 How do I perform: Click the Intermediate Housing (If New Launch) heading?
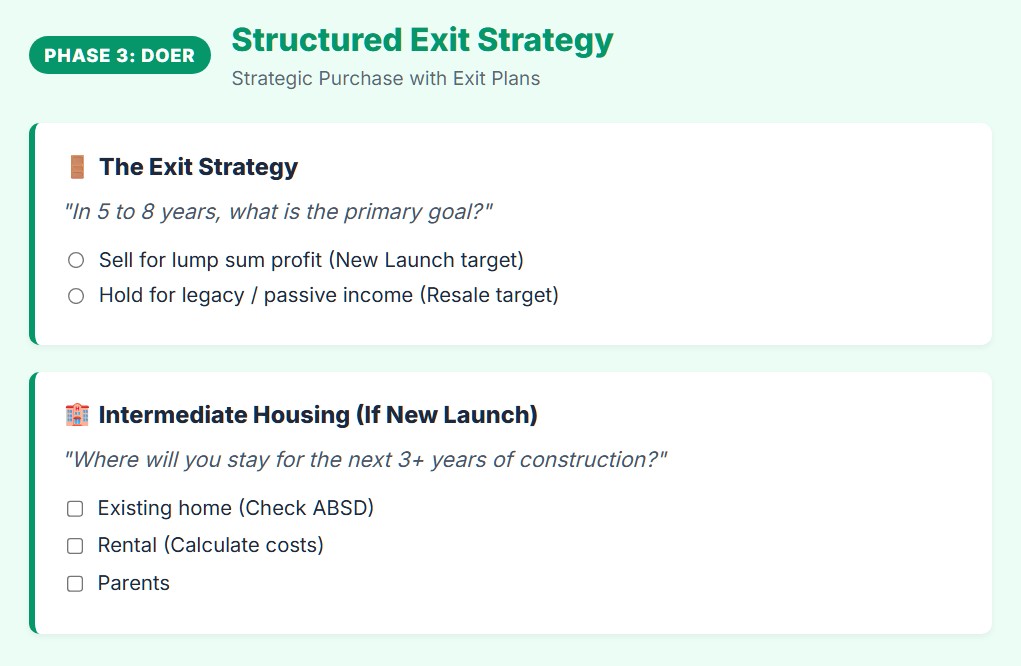point(318,415)
